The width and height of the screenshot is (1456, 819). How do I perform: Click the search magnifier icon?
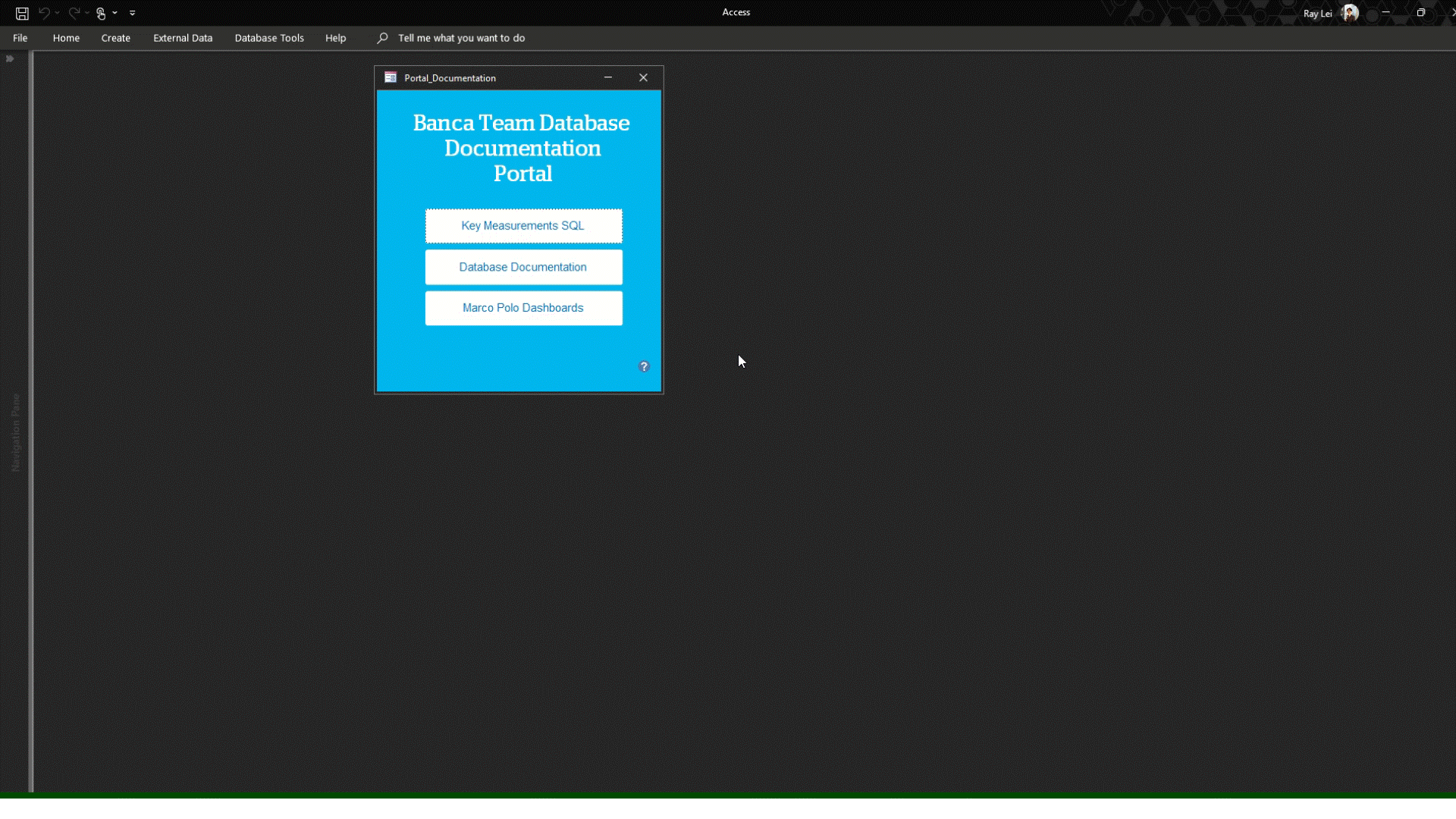pos(382,38)
